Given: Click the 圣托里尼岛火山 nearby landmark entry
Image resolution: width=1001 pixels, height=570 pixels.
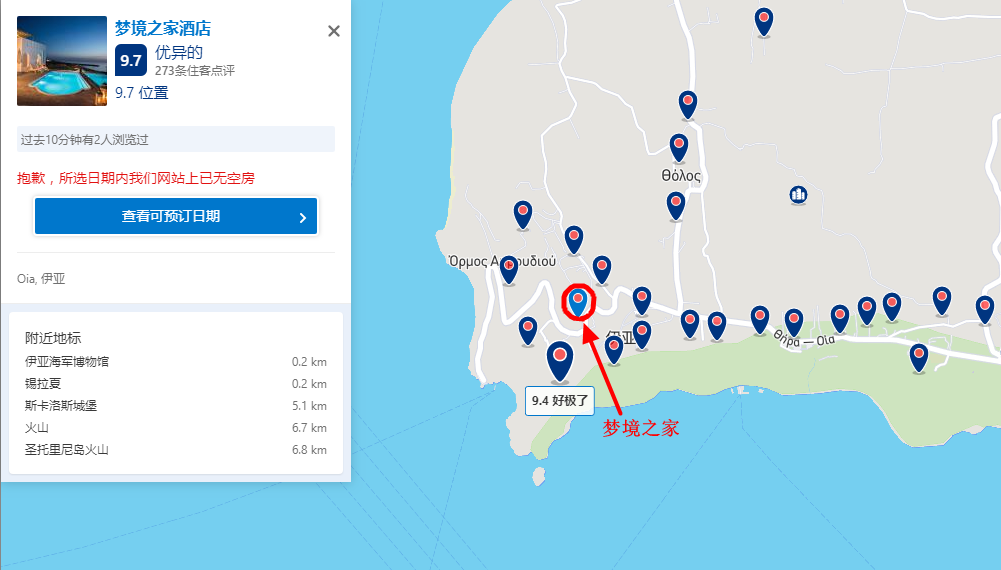Looking at the screenshot, I should click(x=67, y=450).
